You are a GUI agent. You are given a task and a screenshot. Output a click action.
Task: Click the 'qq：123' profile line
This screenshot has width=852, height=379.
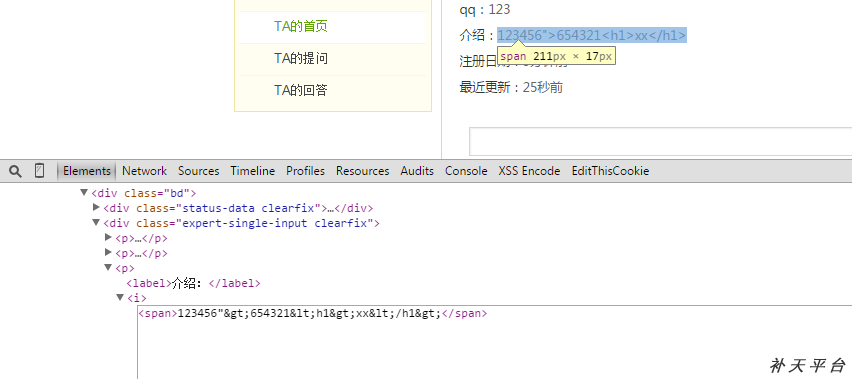(485, 10)
